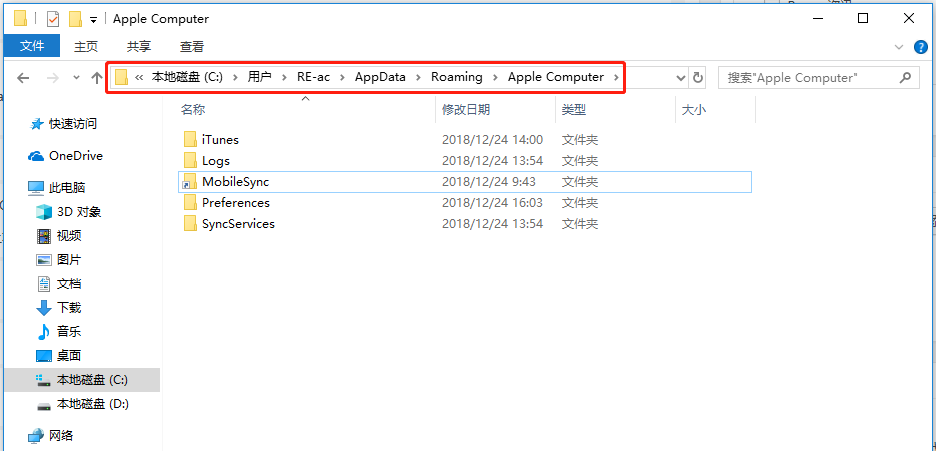The image size is (936, 451).
Task: Navigate to 本地磁盘 (C:) in address bar
Action: (187, 77)
